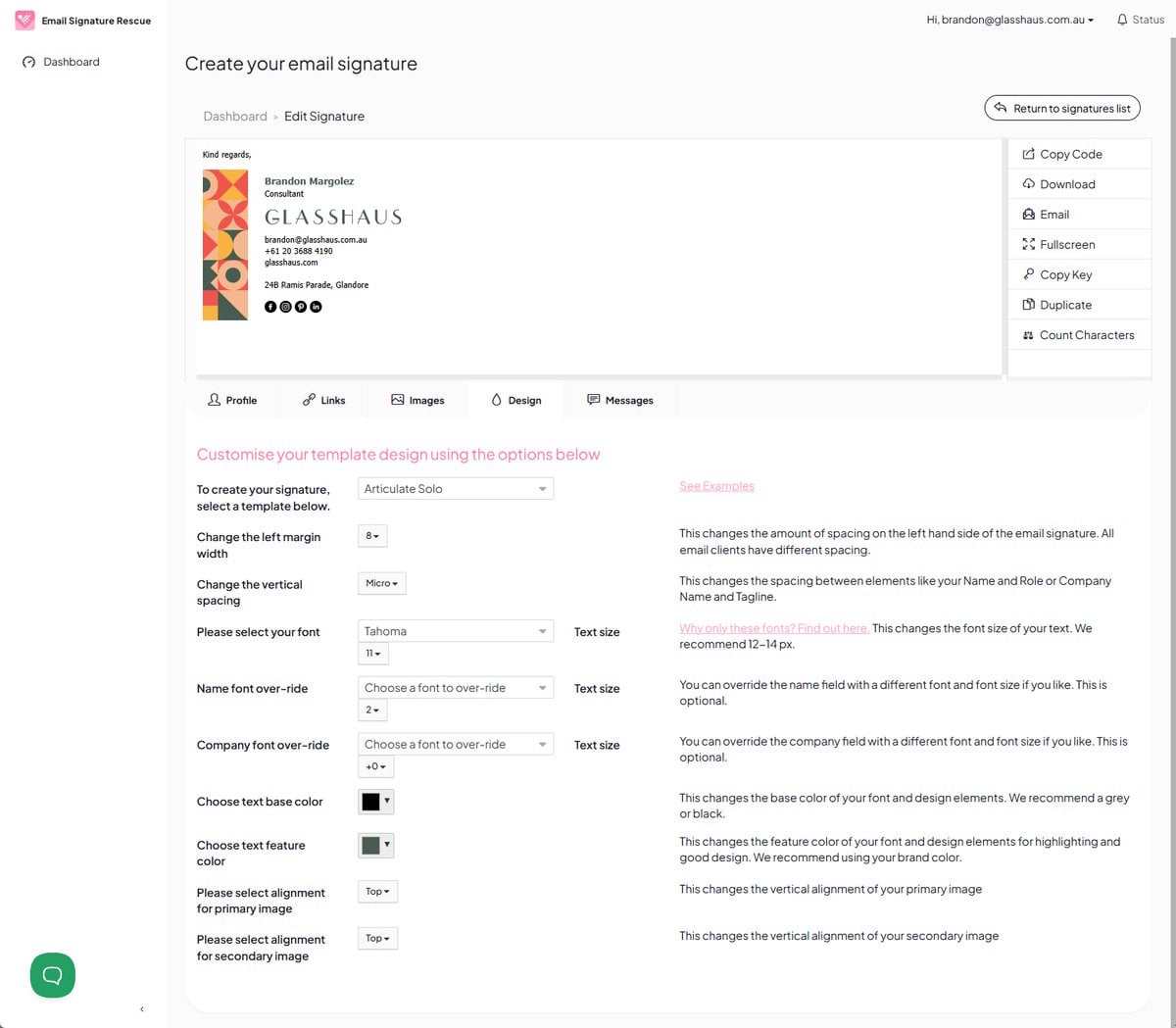1176x1028 pixels.
Task: Open the brandon@glasshaus.com.au account dropdown
Action: (x=1009, y=20)
